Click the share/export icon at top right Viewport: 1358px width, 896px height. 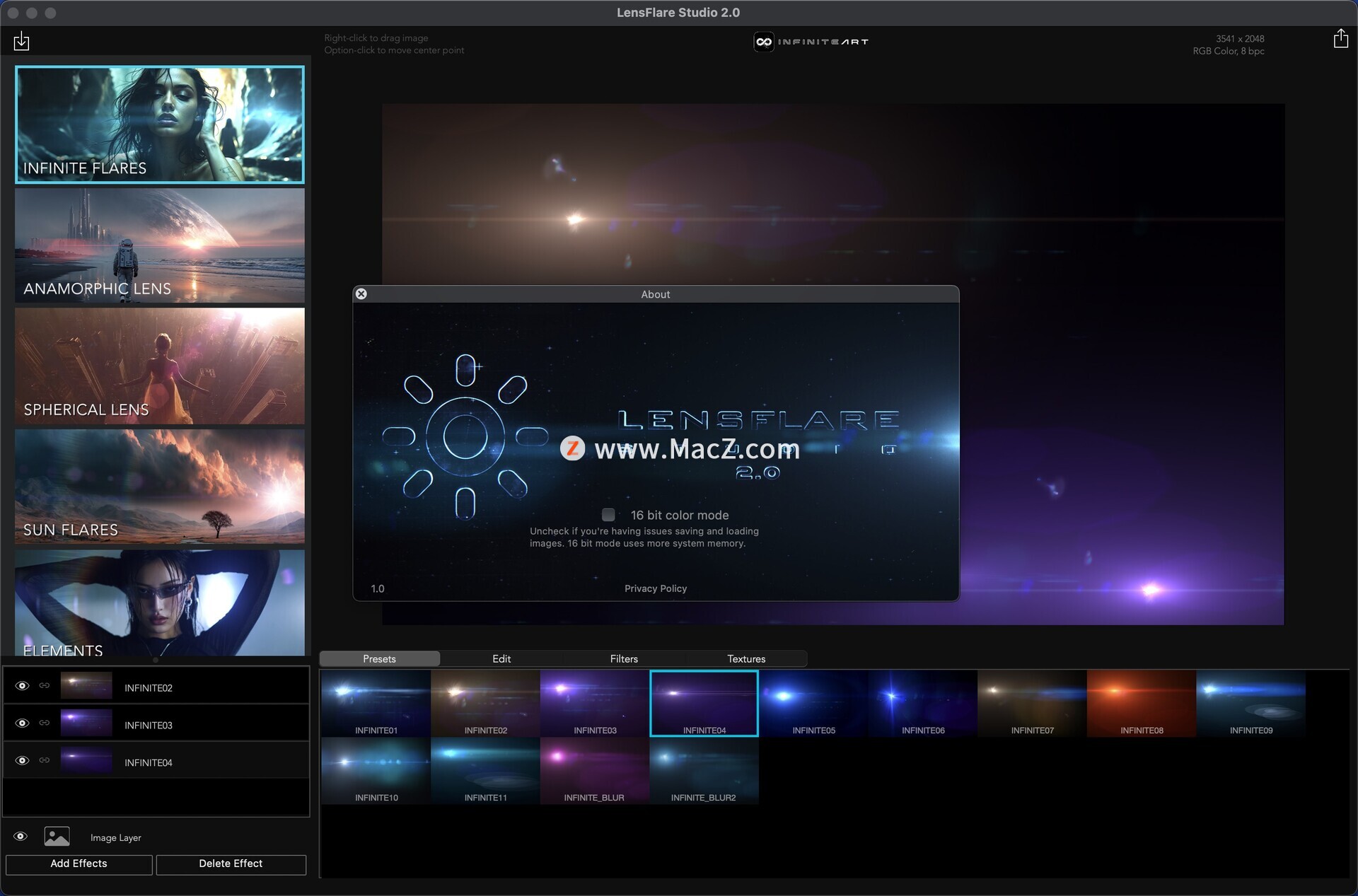1340,39
